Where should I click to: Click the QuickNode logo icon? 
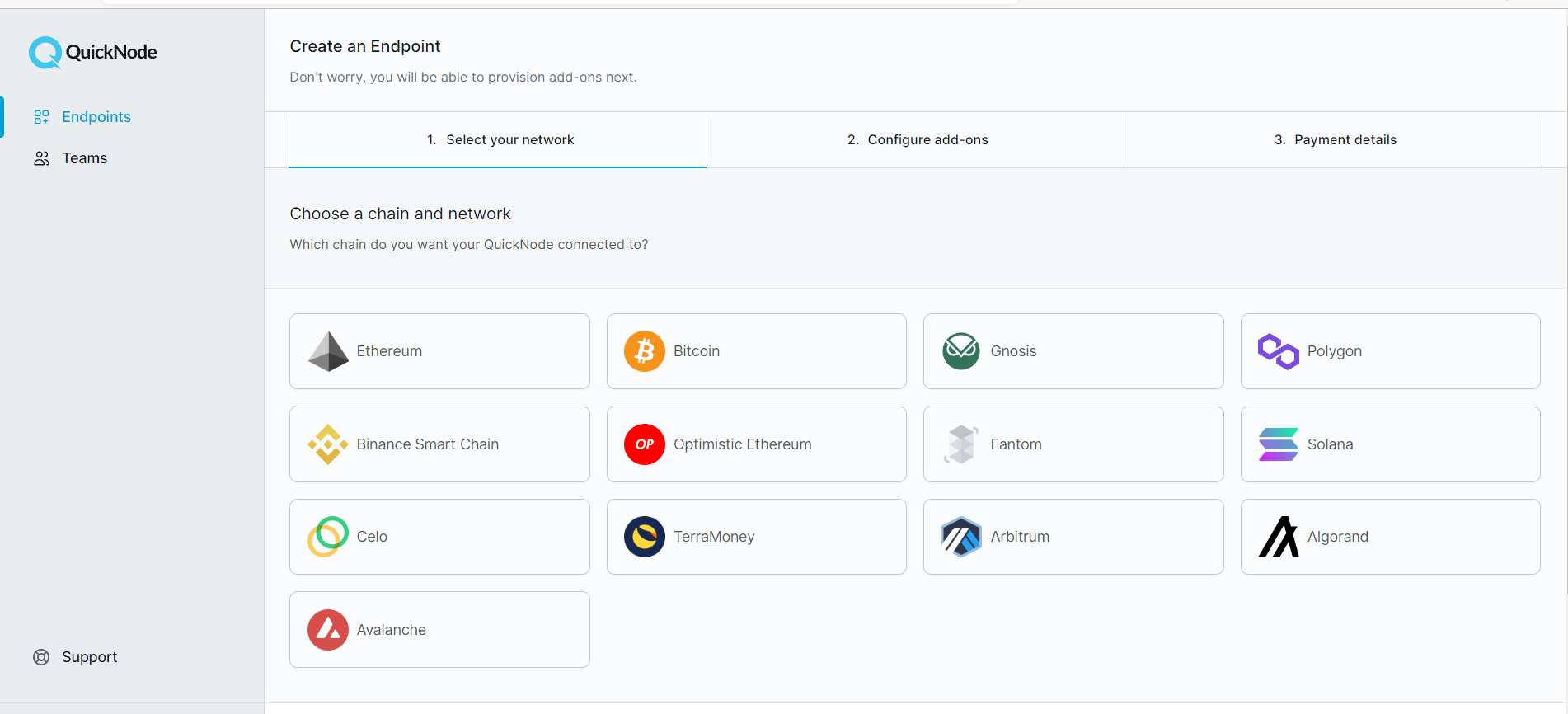pyautogui.click(x=45, y=53)
